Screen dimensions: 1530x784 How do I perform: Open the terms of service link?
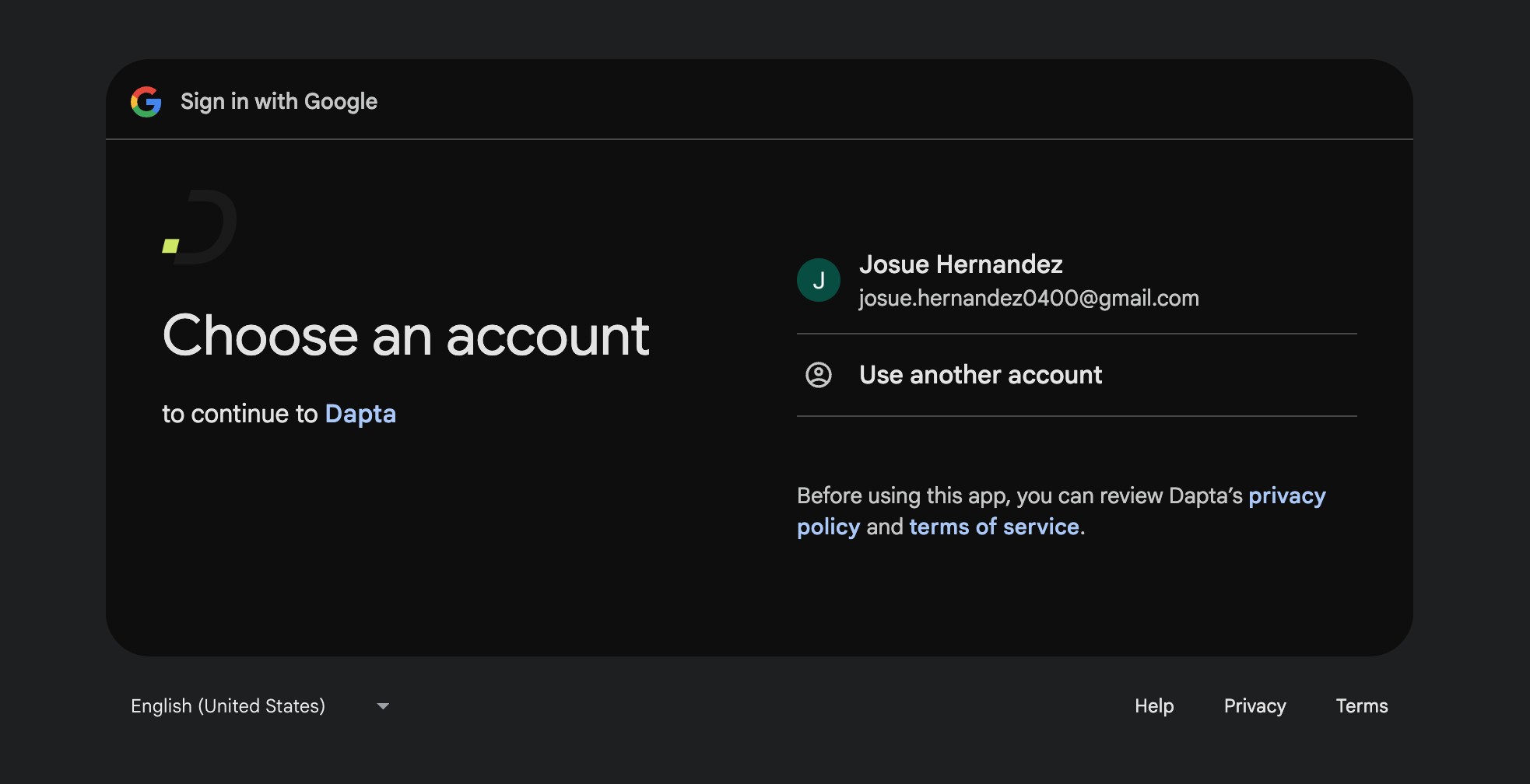(994, 527)
